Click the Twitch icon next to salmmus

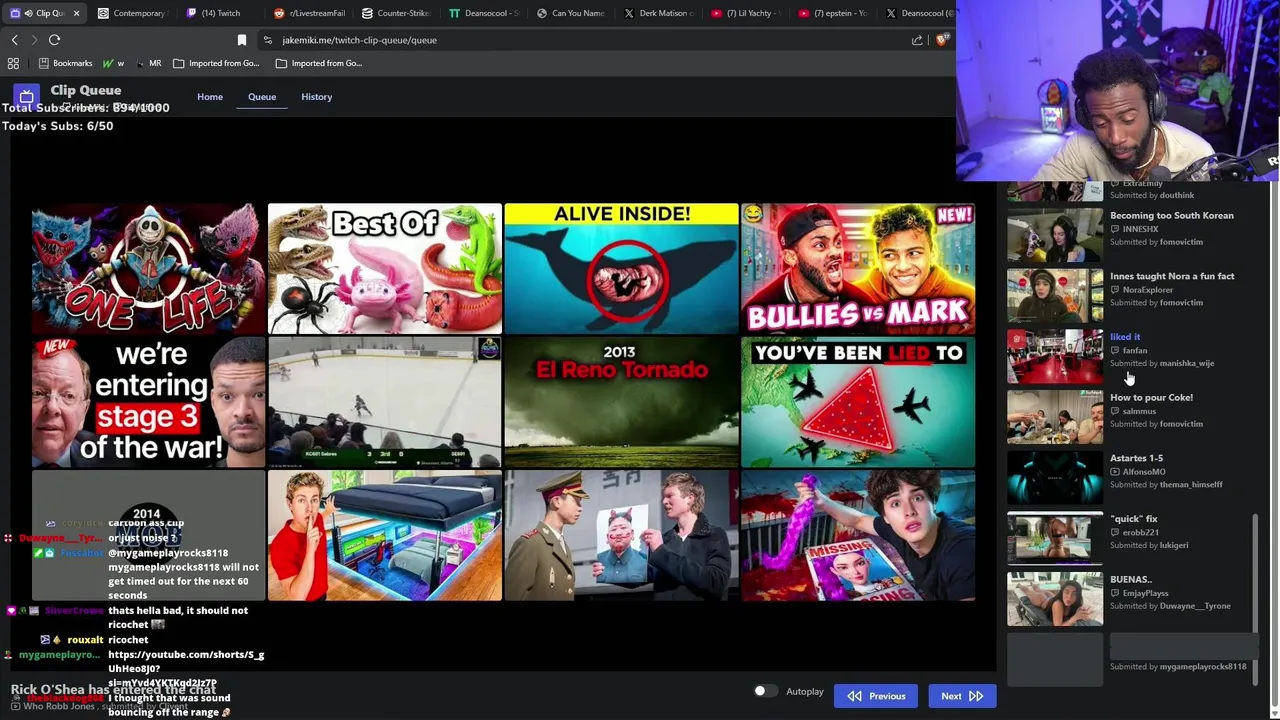(1115, 411)
